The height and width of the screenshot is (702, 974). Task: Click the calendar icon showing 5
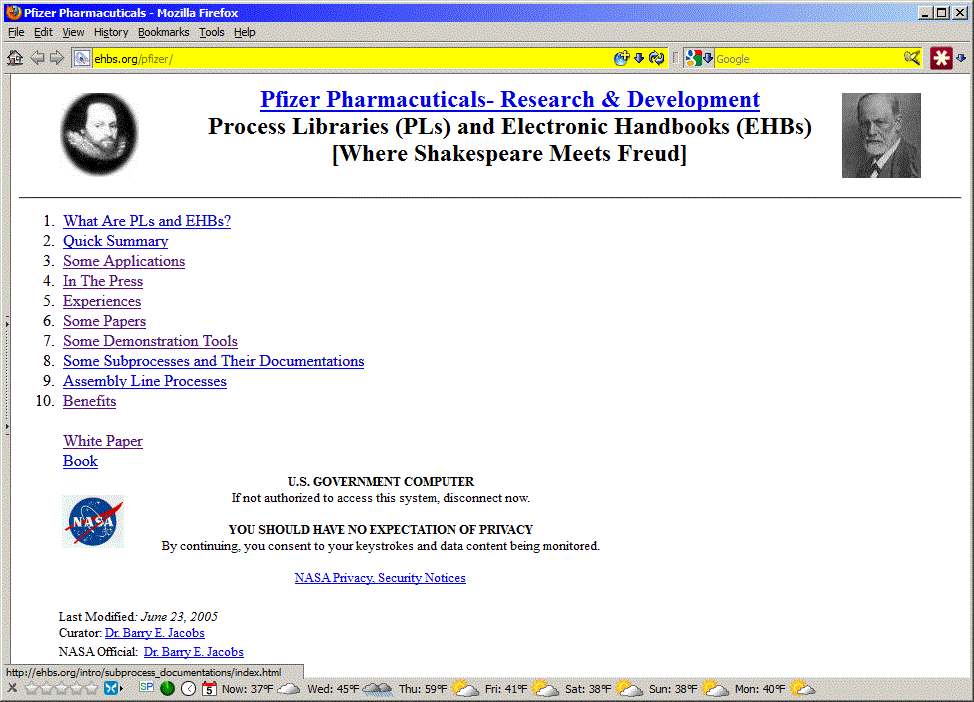209,688
